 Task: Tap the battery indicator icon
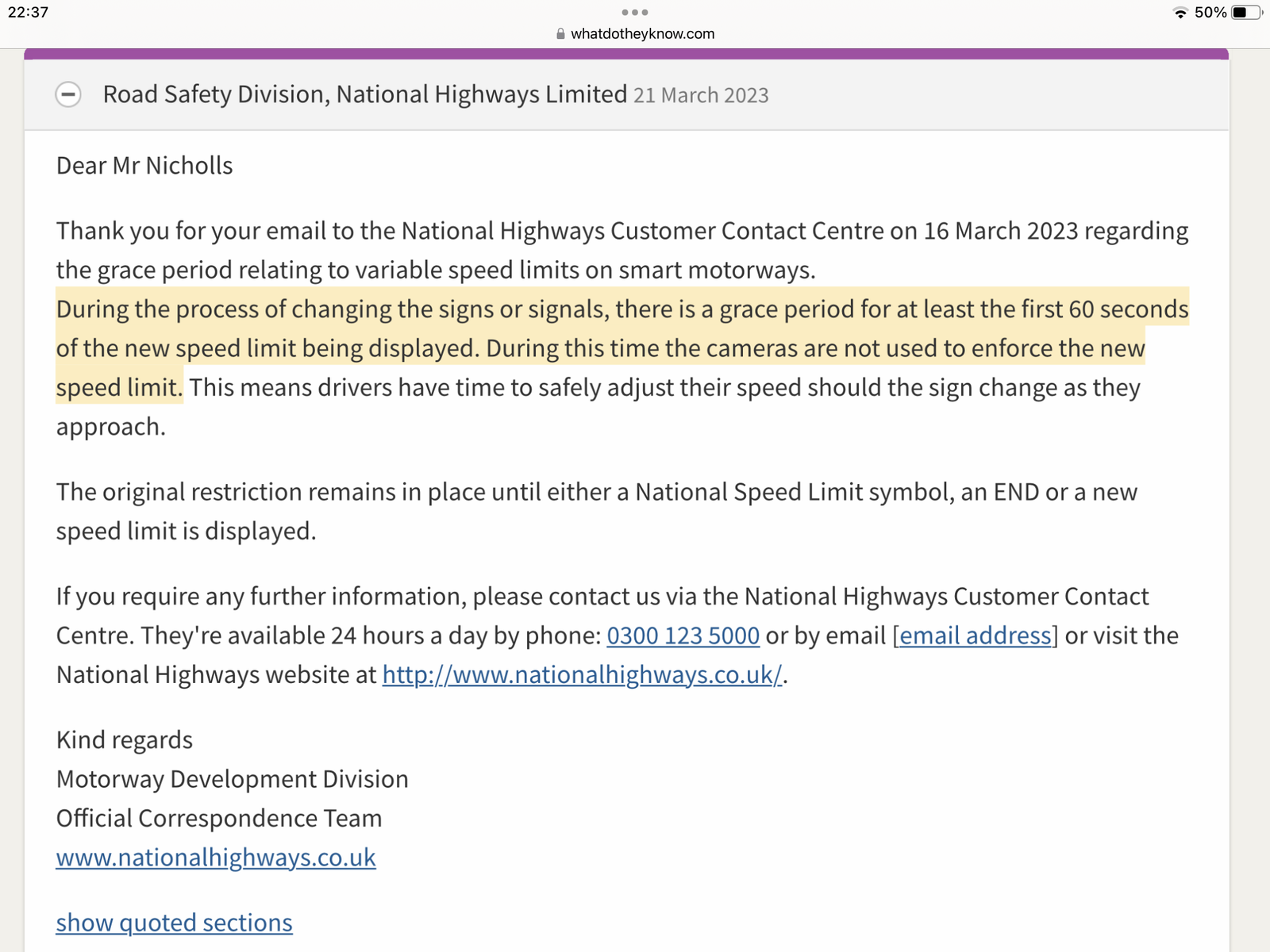[1247, 13]
